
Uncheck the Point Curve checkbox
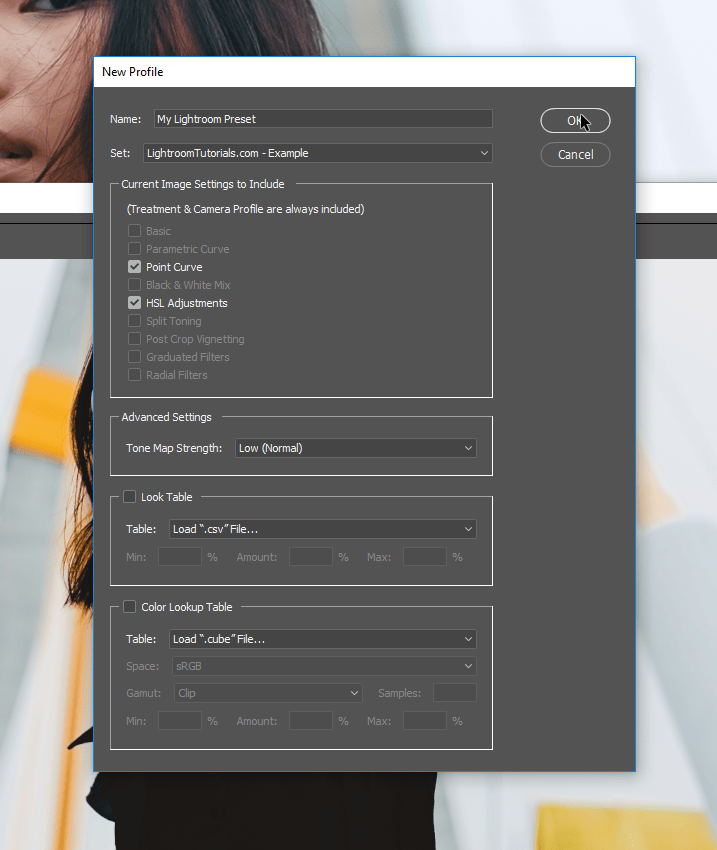(134, 267)
